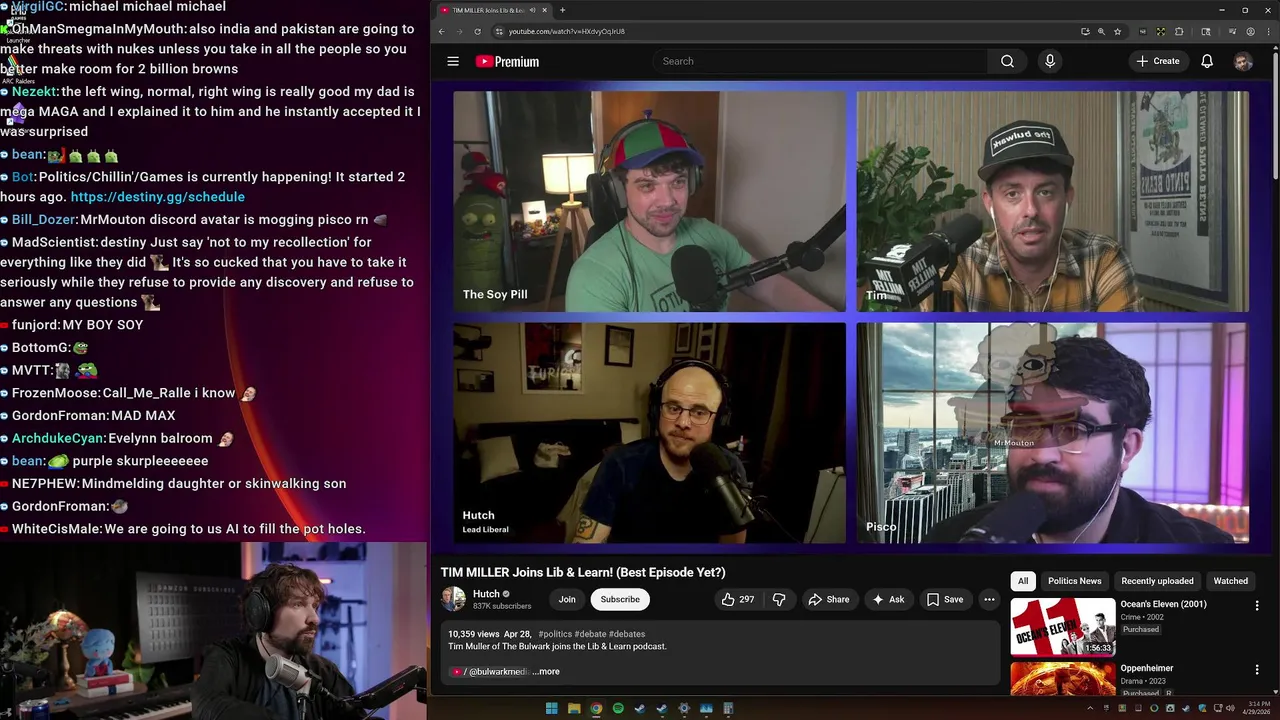Open options menu for Ocean's Eleven
This screenshot has height=720, width=1280.
pyautogui.click(x=1257, y=605)
